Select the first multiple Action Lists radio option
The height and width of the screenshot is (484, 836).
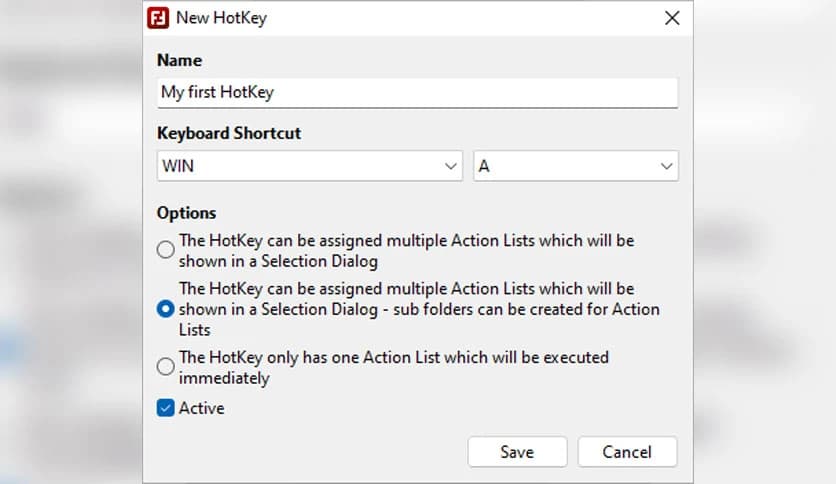click(x=166, y=250)
